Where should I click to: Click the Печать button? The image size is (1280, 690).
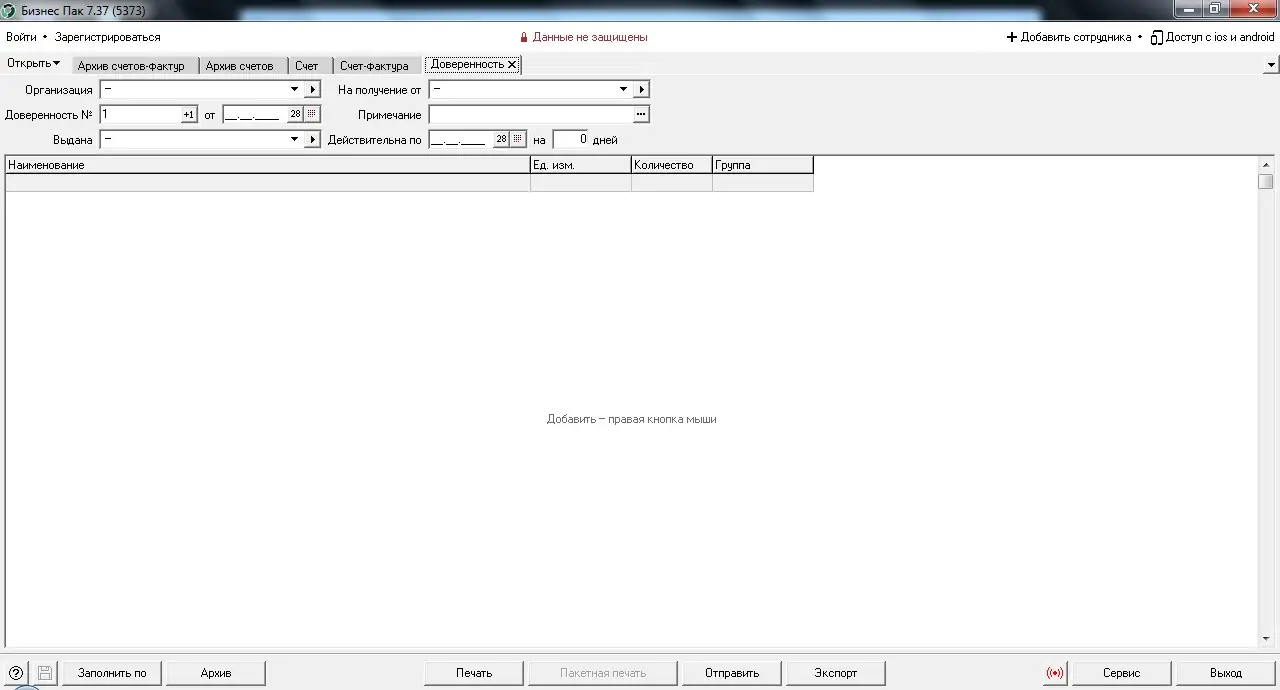(x=474, y=673)
